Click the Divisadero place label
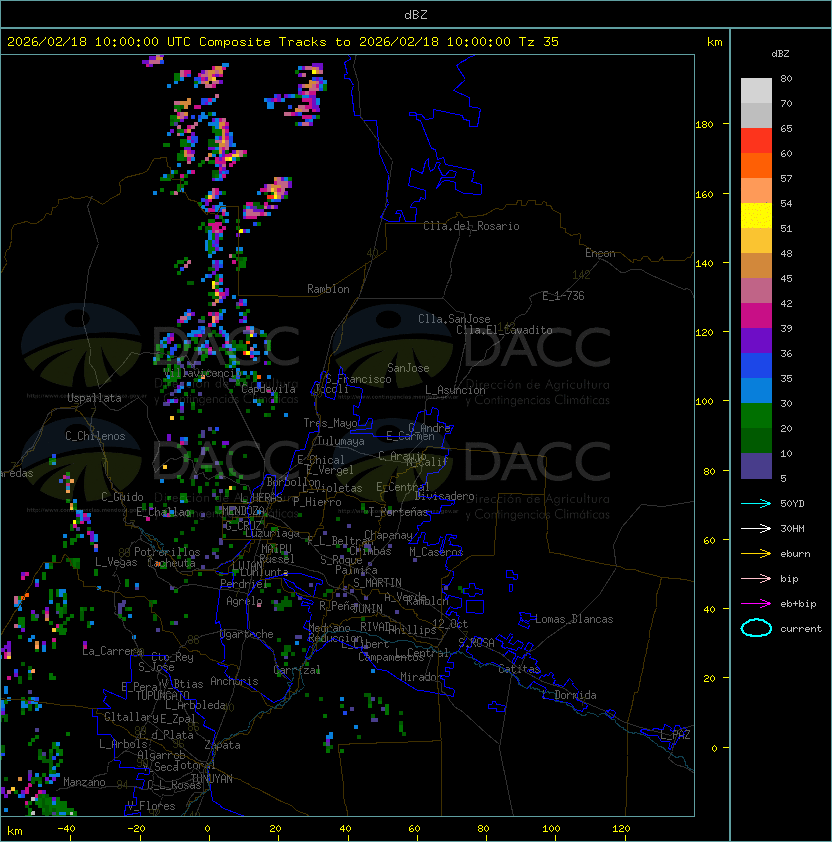The width and height of the screenshot is (832, 842). (x=444, y=496)
